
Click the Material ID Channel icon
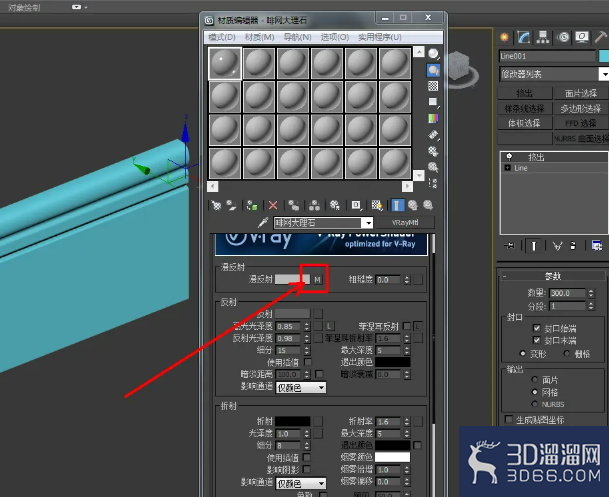(x=356, y=205)
